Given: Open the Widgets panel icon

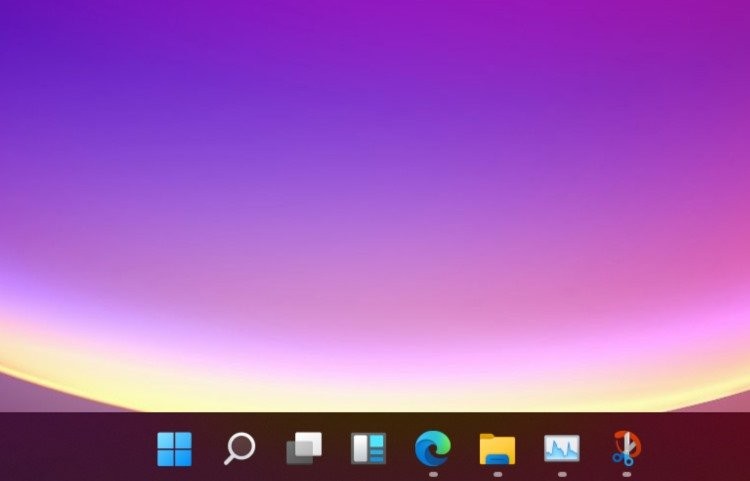Looking at the screenshot, I should click(x=368, y=448).
